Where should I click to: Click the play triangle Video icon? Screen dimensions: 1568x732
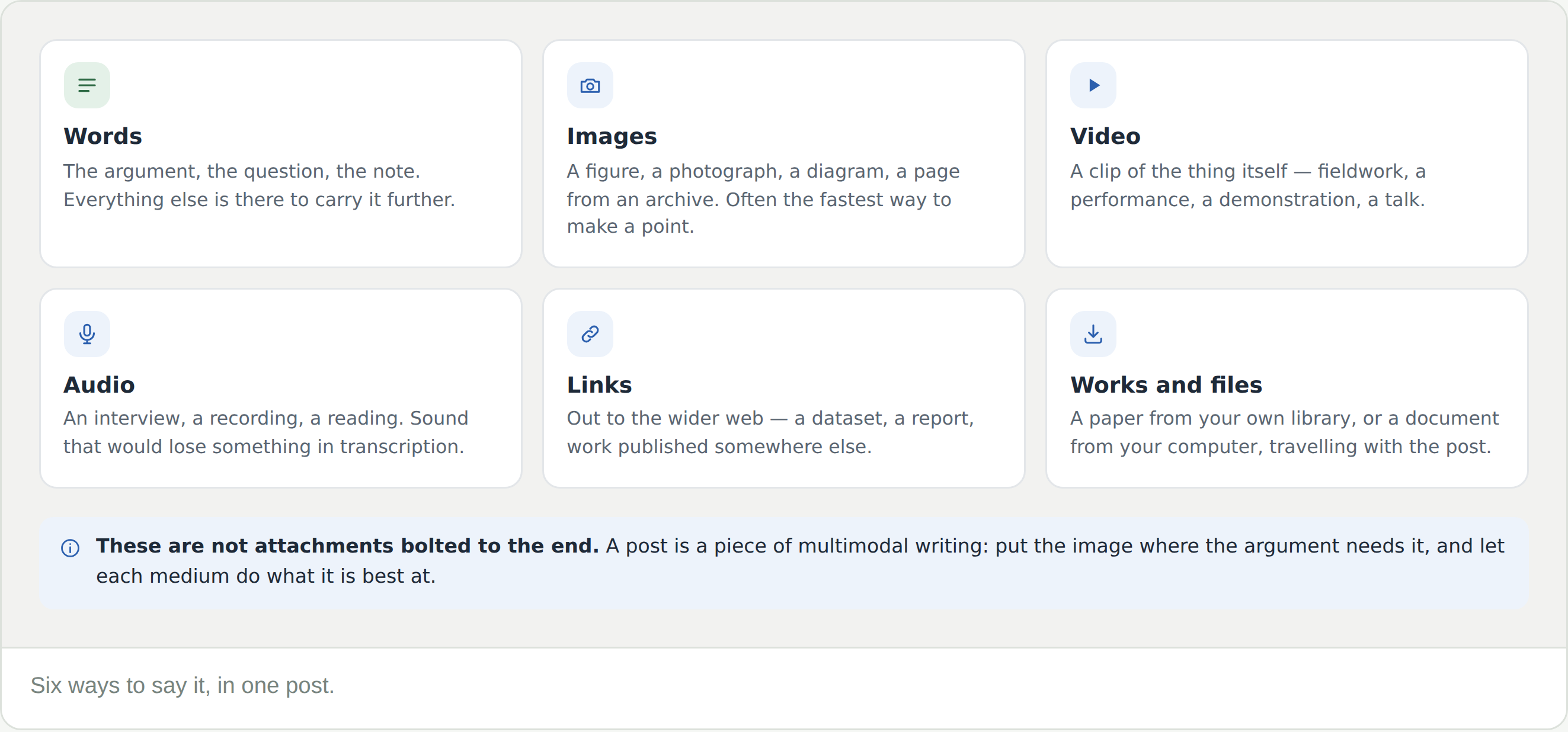pyautogui.click(x=1093, y=85)
